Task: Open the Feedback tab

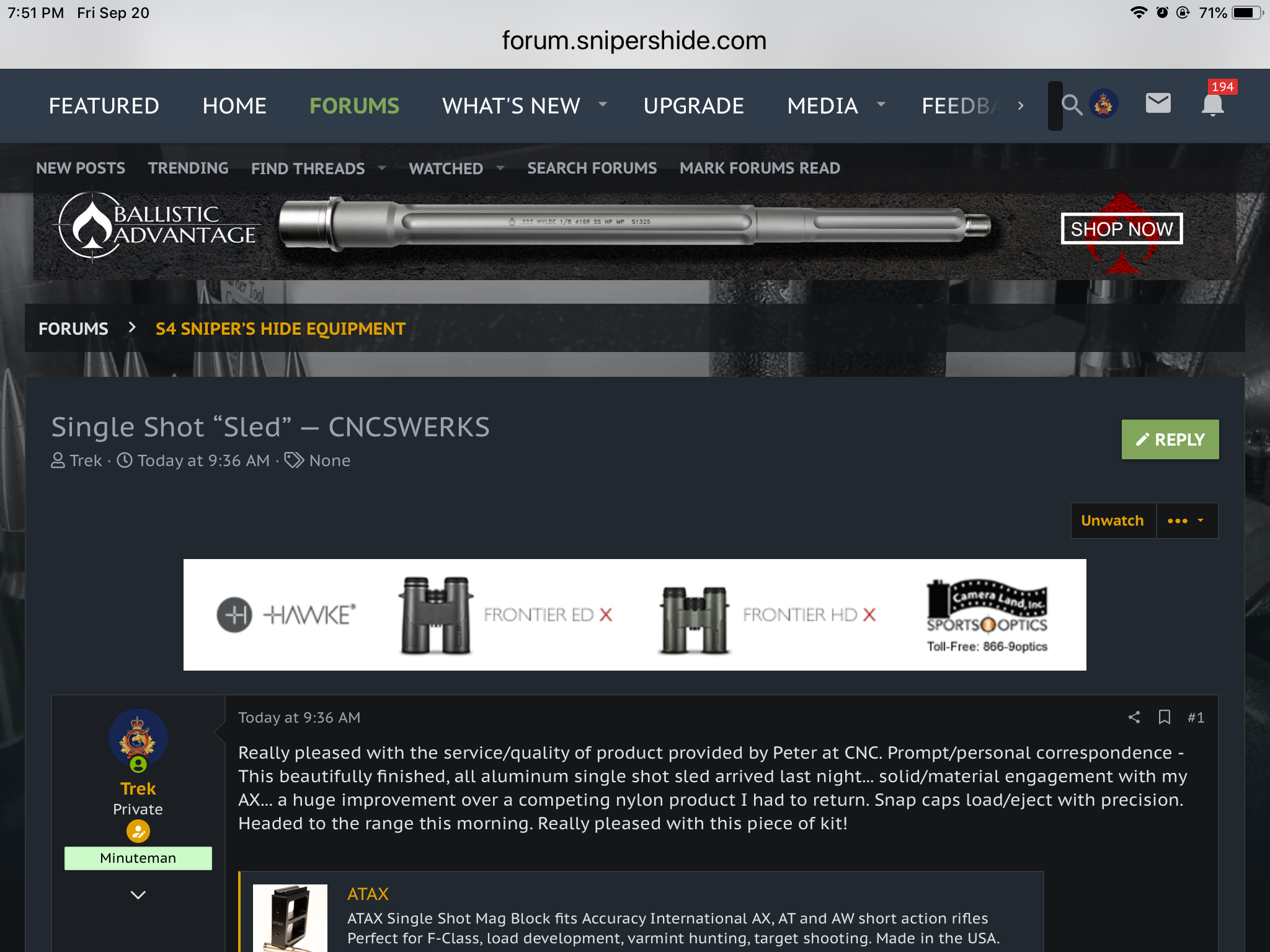Action: coord(960,106)
